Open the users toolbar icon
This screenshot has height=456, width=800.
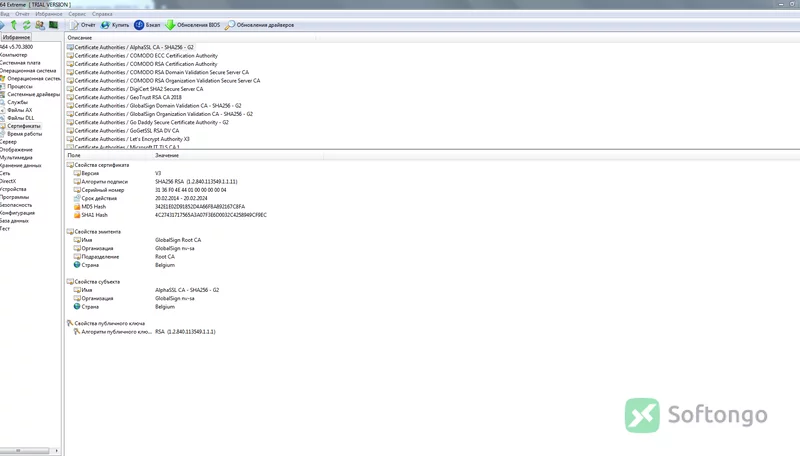40,25
